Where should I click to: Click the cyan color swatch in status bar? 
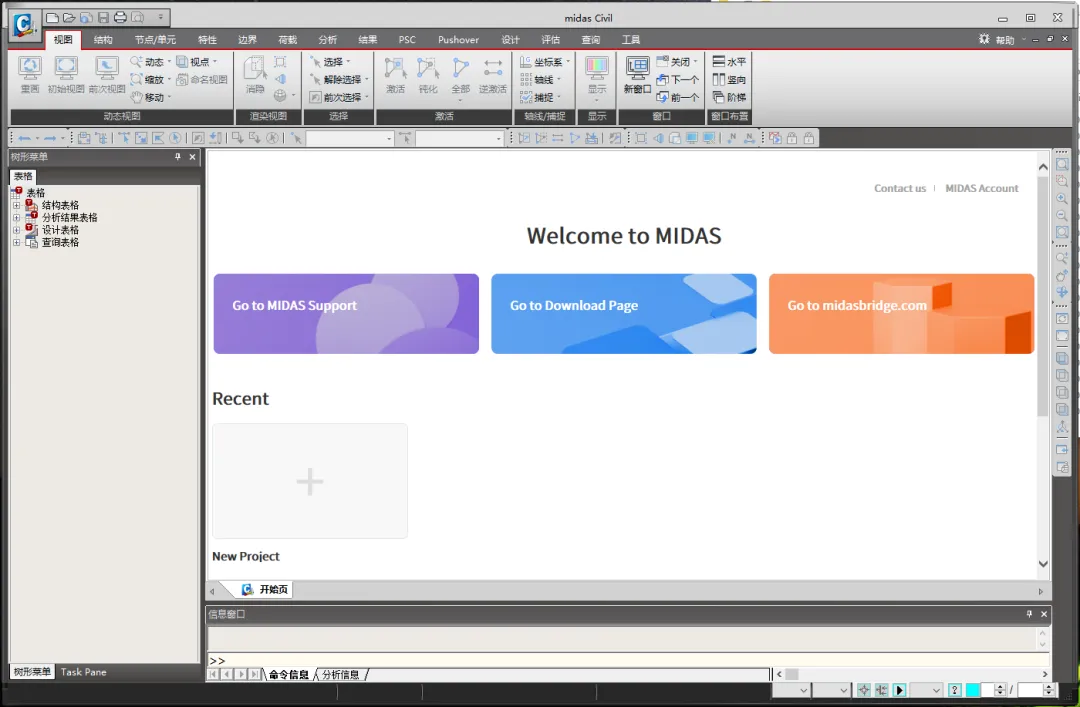973,690
